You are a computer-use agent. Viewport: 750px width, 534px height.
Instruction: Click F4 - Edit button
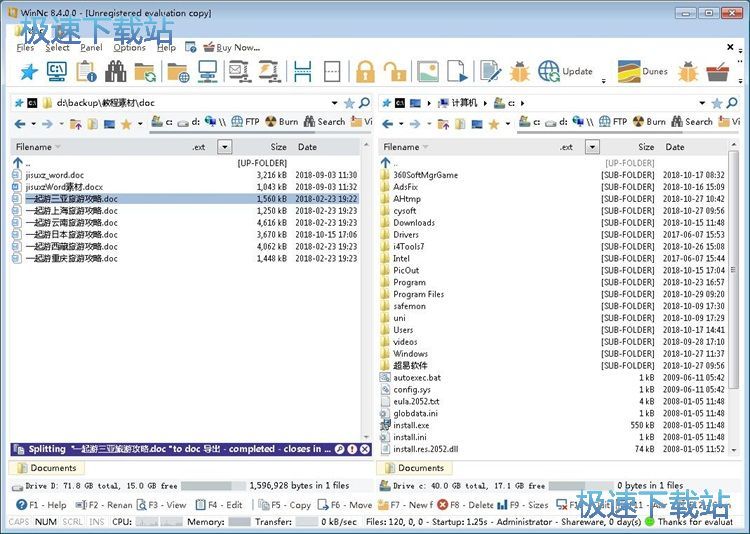219,505
